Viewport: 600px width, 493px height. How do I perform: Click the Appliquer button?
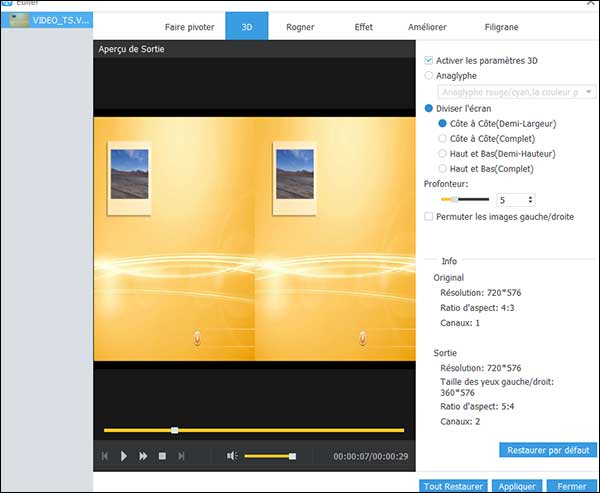click(518, 486)
